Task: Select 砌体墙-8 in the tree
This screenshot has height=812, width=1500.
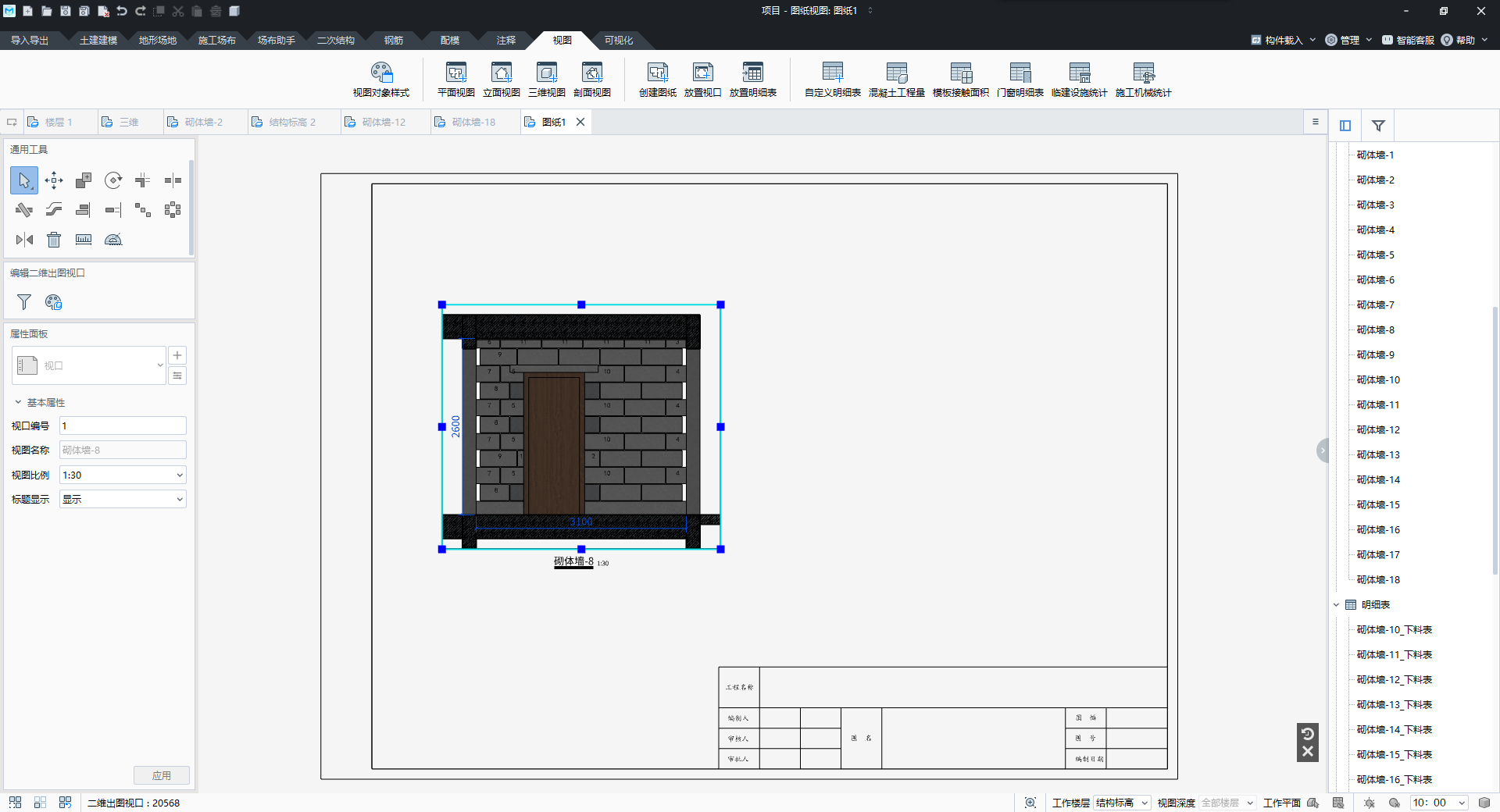Action: (x=1376, y=330)
